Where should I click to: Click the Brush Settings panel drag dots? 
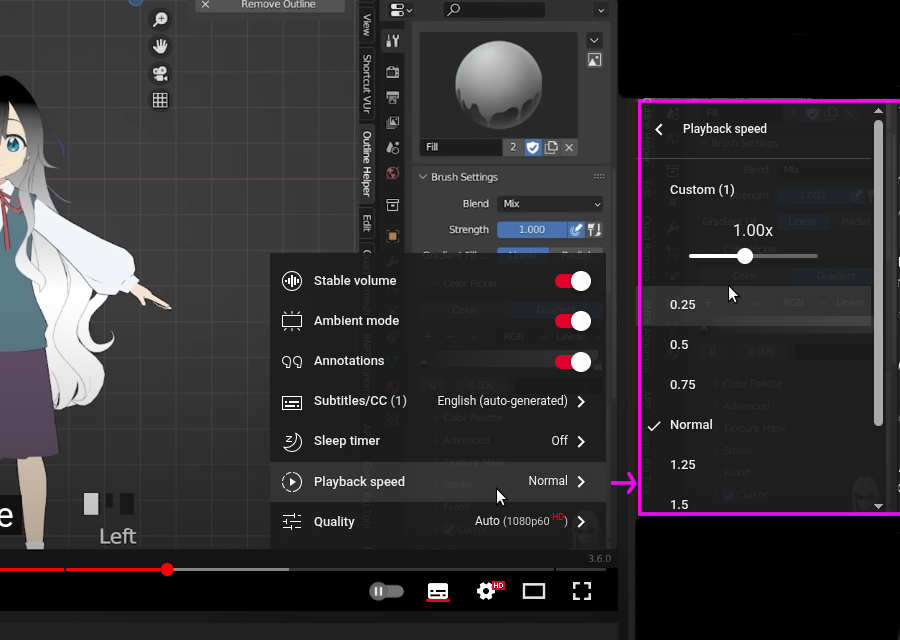[x=599, y=177]
